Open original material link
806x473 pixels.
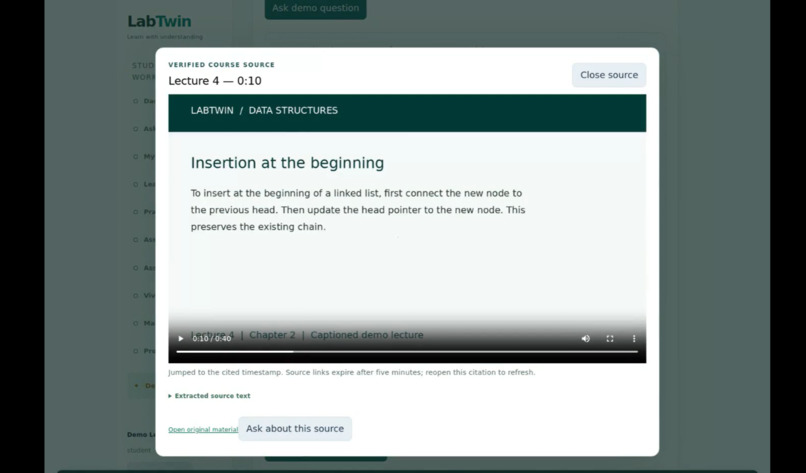pos(203,429)
